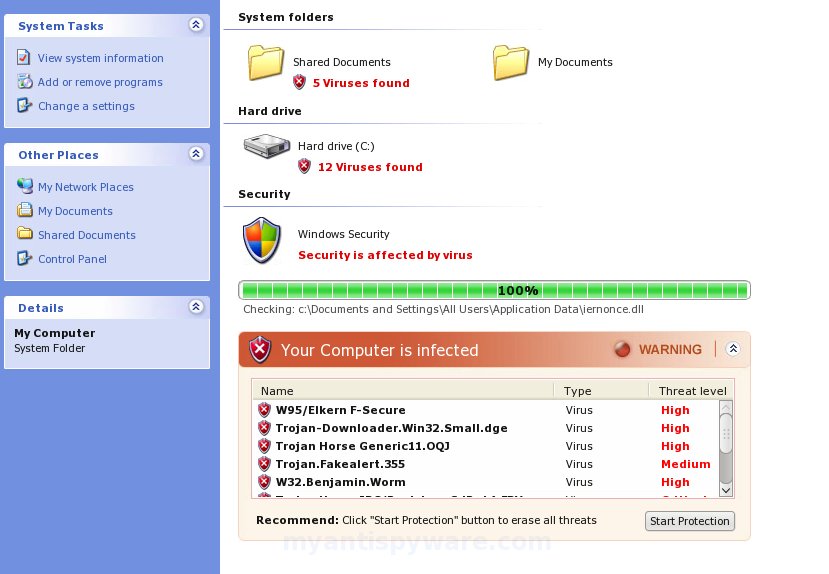Click the Windows Security label
829x574 pixels.
pyautogui.click(x=344, y=234)
